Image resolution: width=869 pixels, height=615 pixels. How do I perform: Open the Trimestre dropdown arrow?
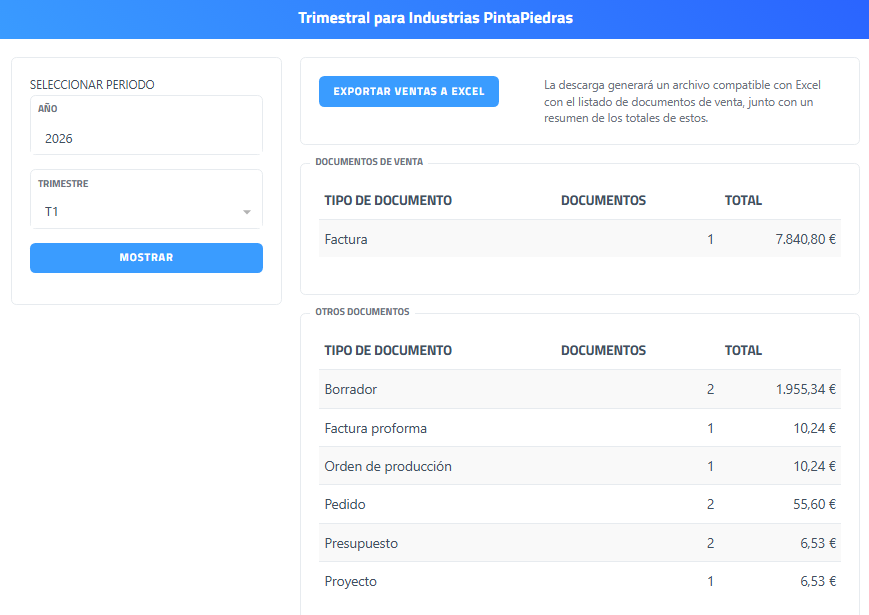(246, 212)
